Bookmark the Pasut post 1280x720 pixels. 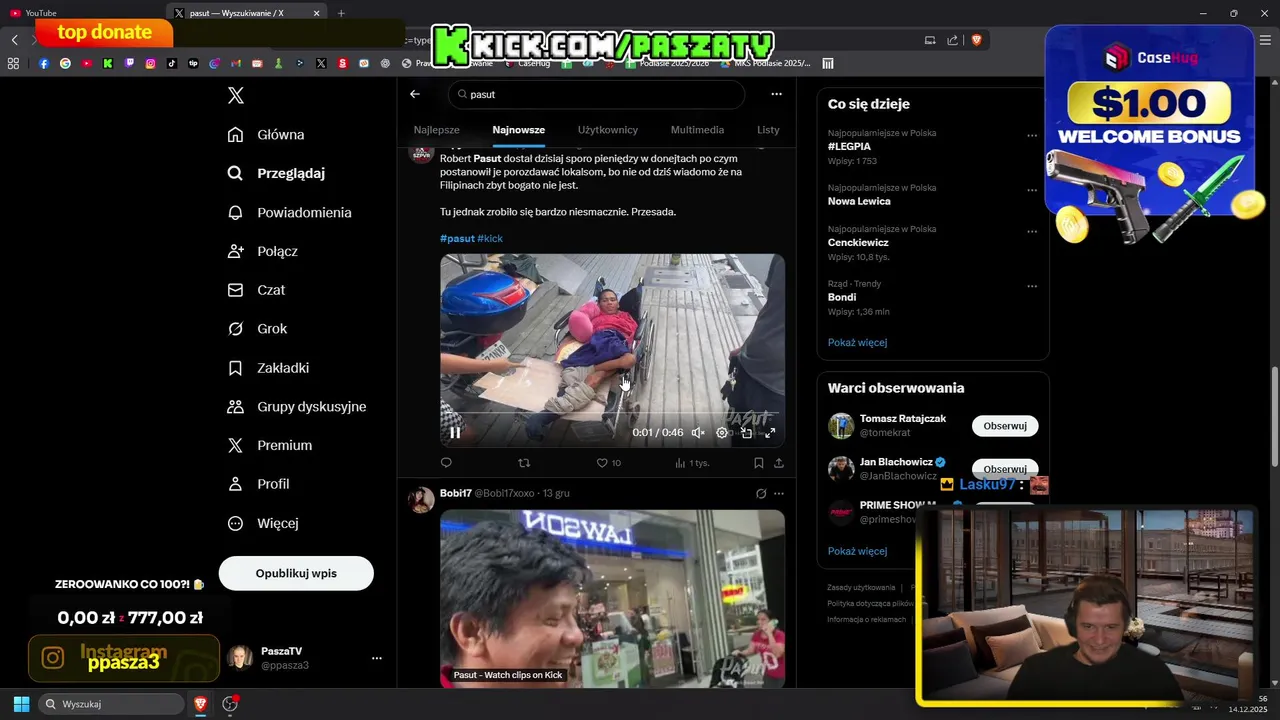click(758, 463)
